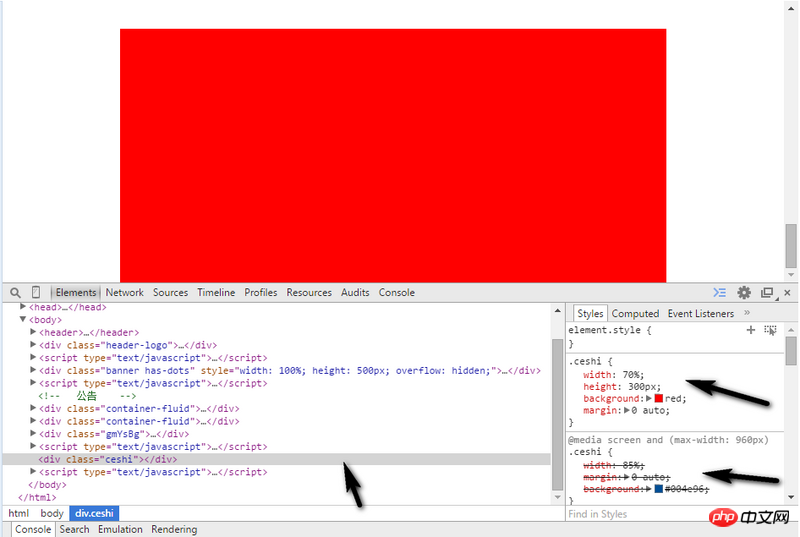Expand the header element node
The height and width of the screenshot is (537, 800).
(x=33, y=332)
